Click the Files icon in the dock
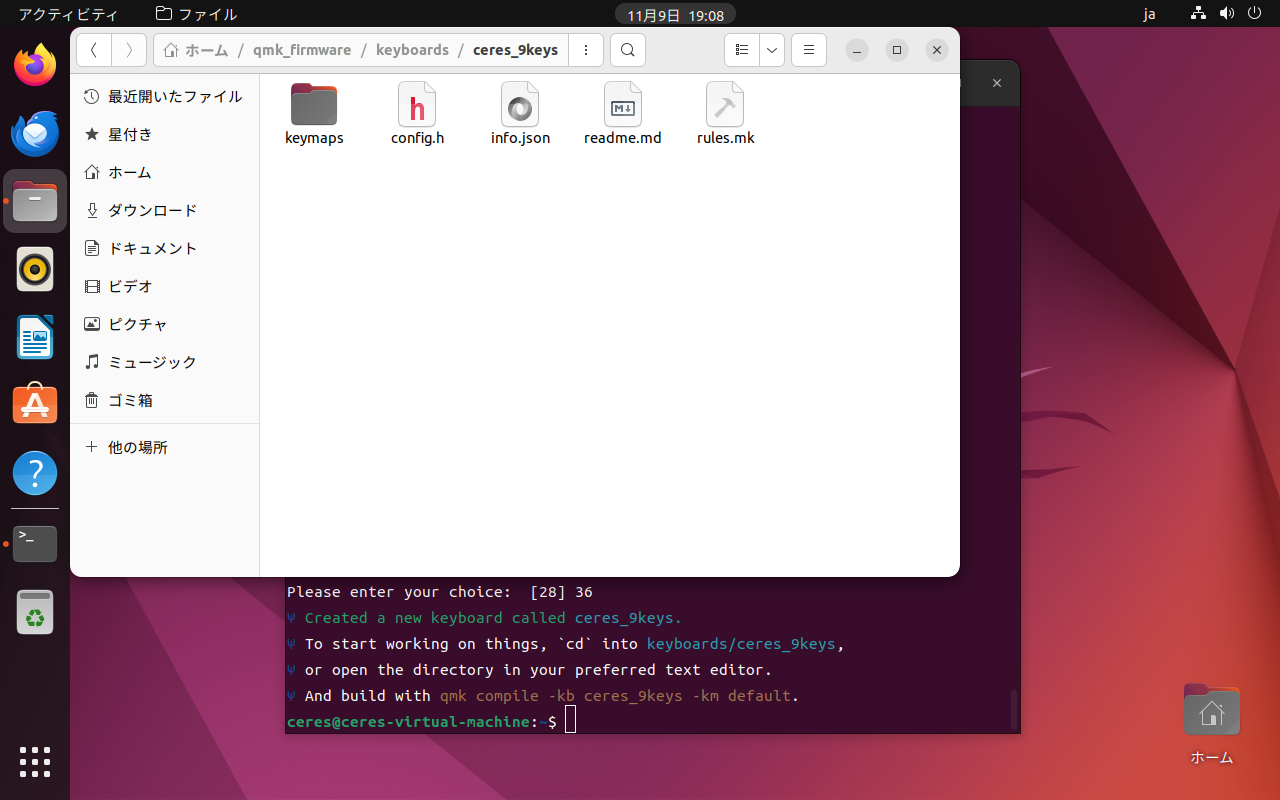1280x800 pixels. [35, 201]
